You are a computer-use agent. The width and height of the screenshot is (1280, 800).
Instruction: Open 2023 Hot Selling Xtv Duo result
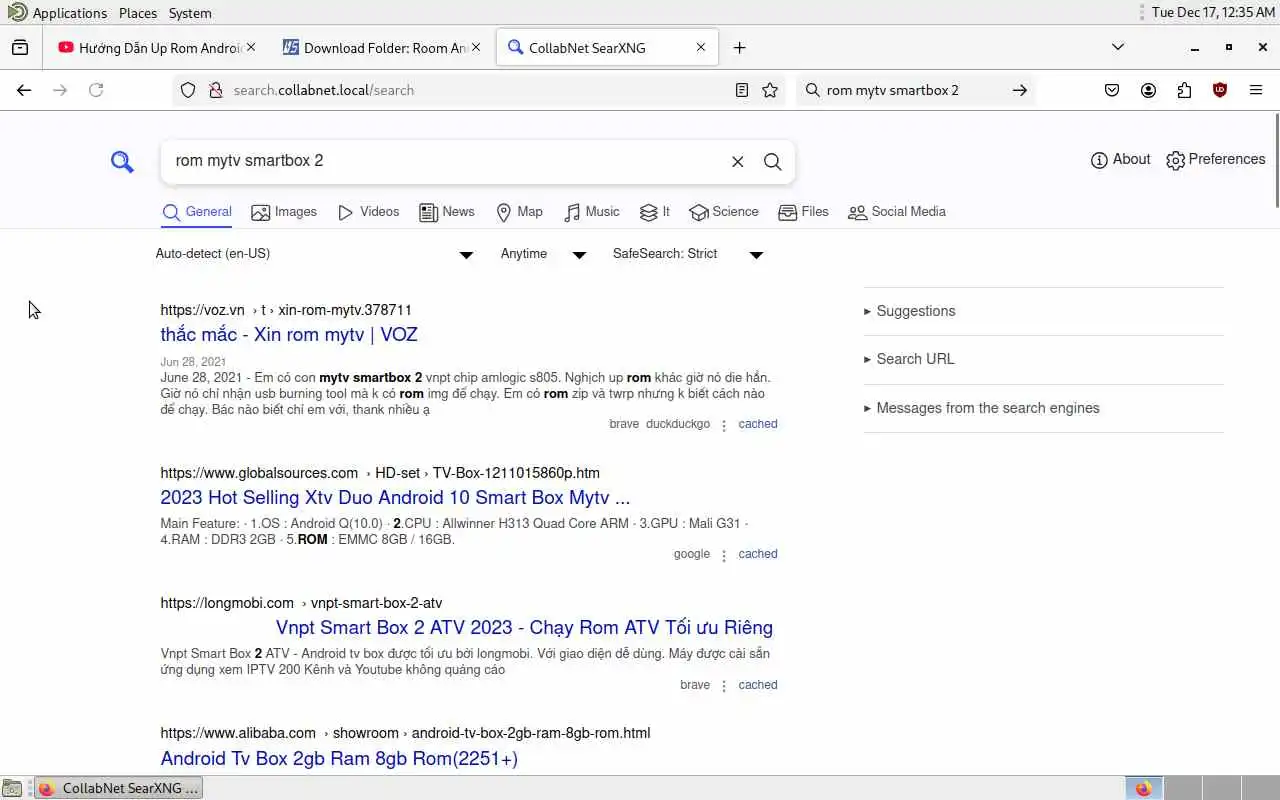[x=395, y=497]
